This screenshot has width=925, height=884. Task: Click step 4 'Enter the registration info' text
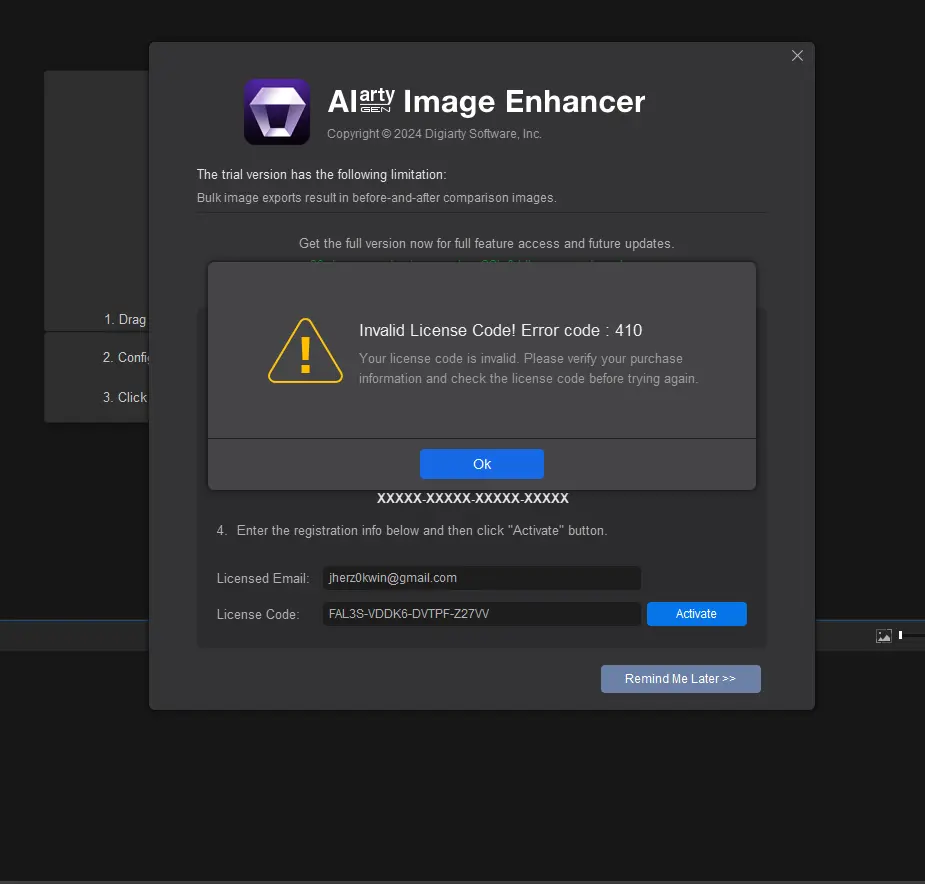tap(422, 531)
